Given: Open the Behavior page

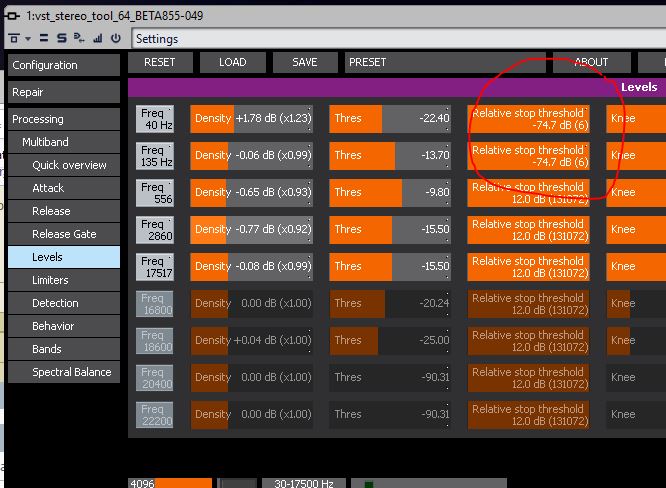Looking at the screenshot, I should (x=64, y=326).
